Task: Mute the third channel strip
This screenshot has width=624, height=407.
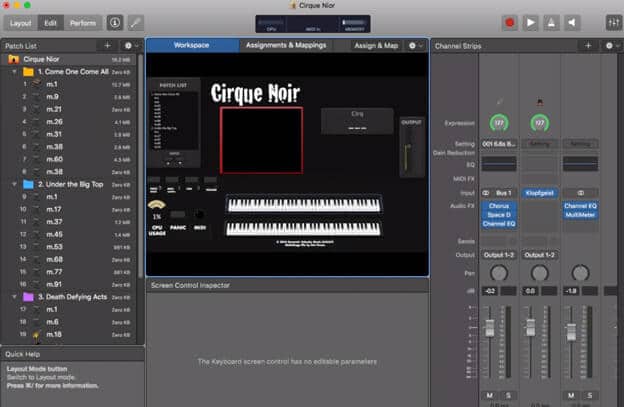Action: tap(571, 395)
